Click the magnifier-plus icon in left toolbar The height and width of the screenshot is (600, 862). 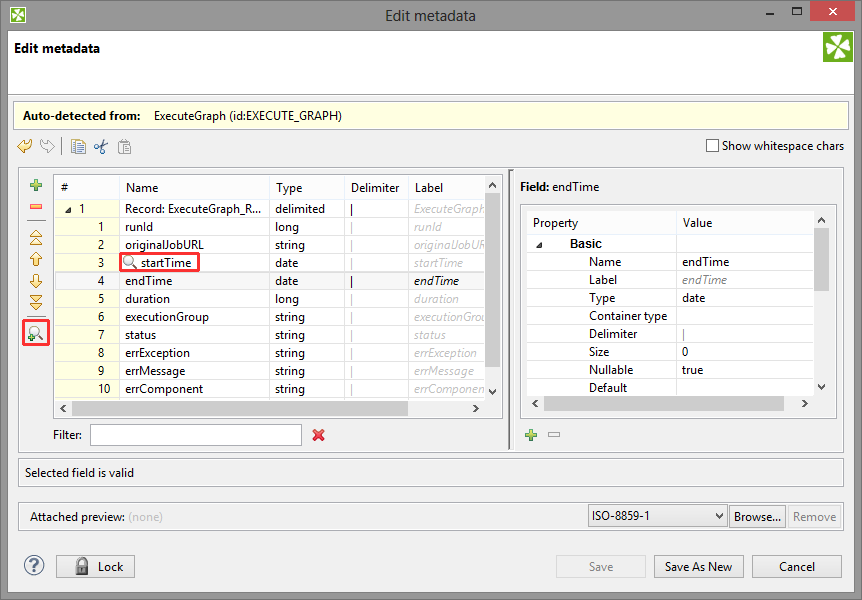(36, 335)
